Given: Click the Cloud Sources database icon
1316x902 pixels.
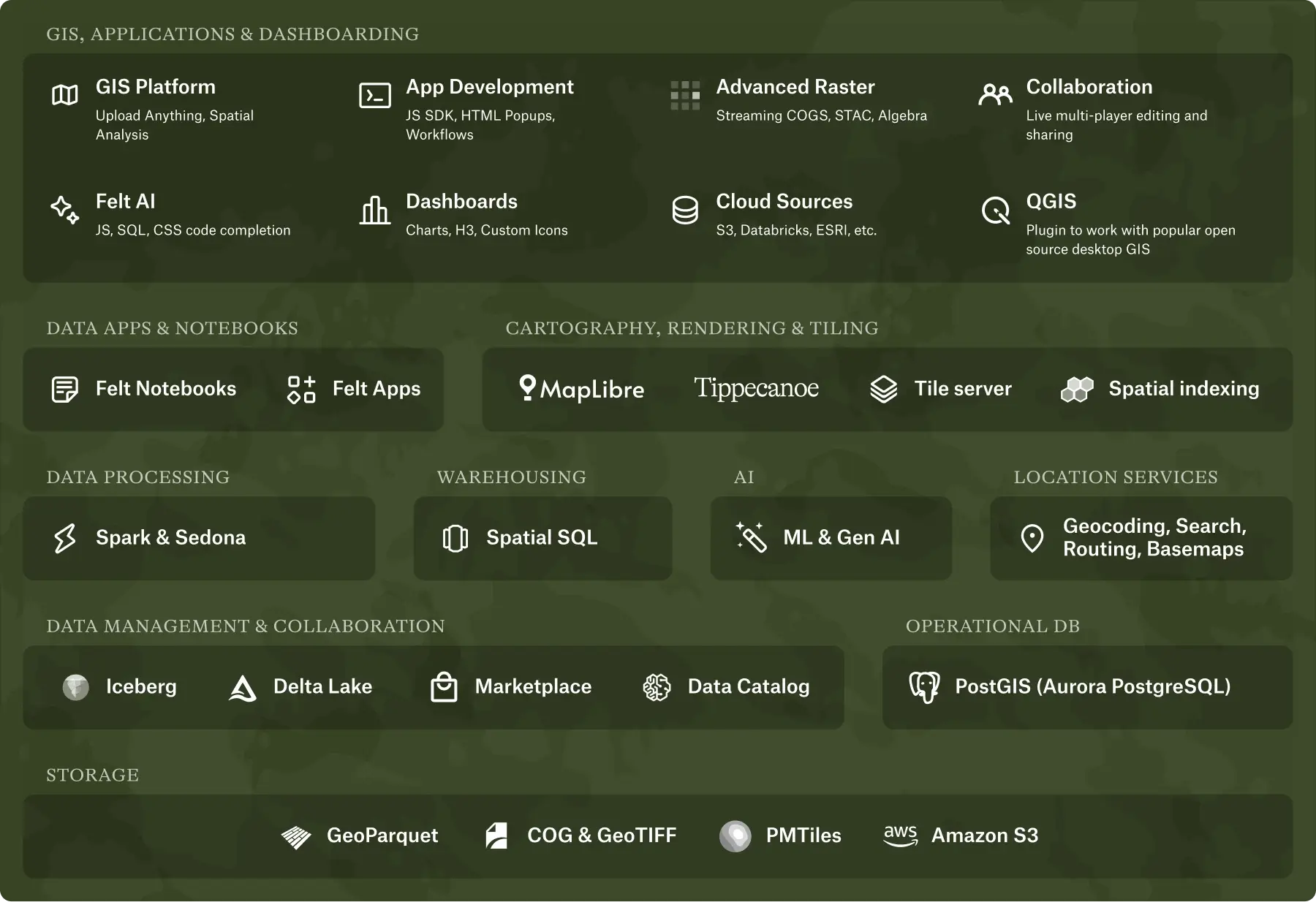Looking at the screenshot, I should pos(685,210).
